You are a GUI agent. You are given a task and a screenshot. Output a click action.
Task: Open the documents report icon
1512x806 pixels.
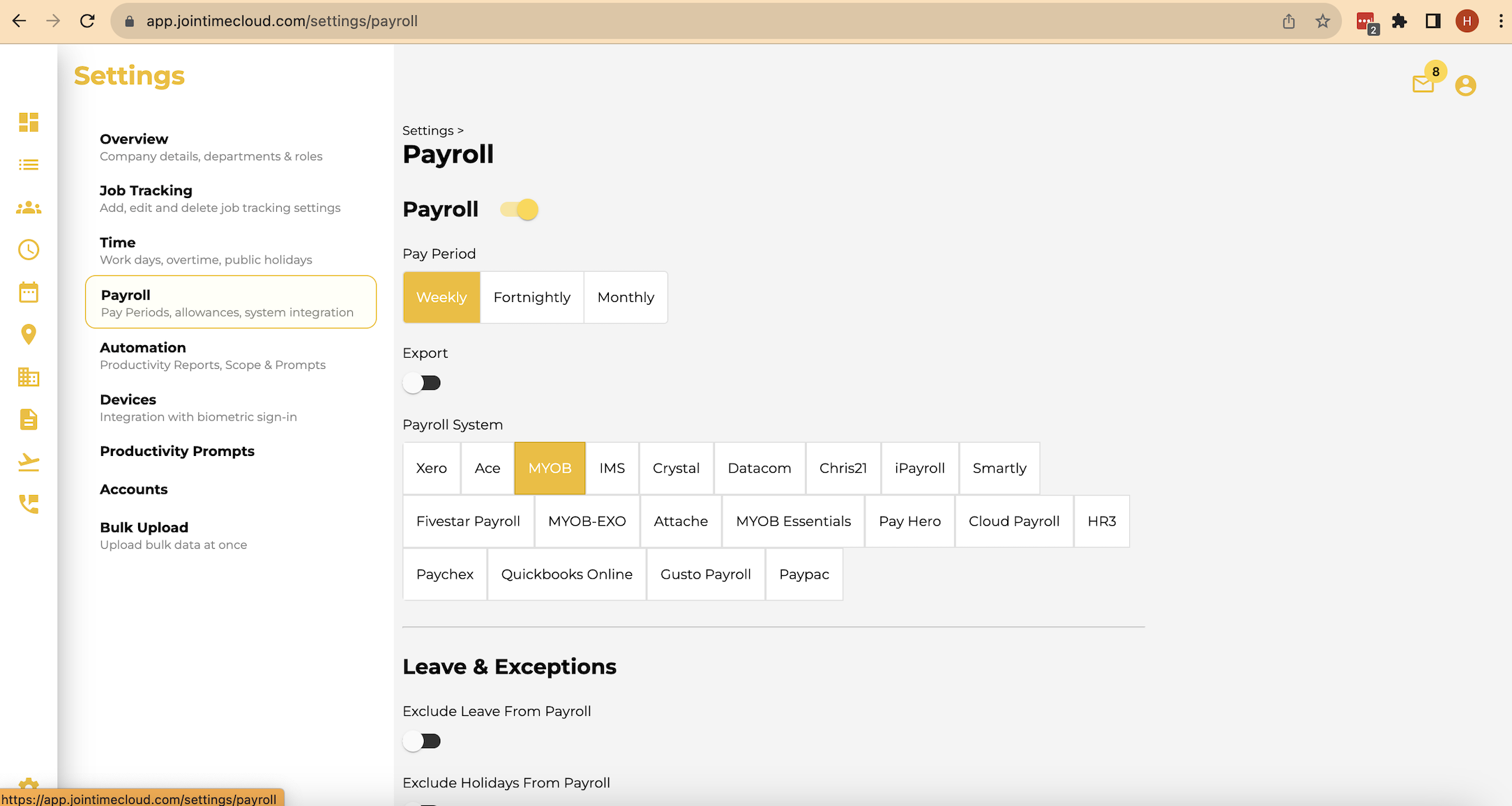coord(28,420)
